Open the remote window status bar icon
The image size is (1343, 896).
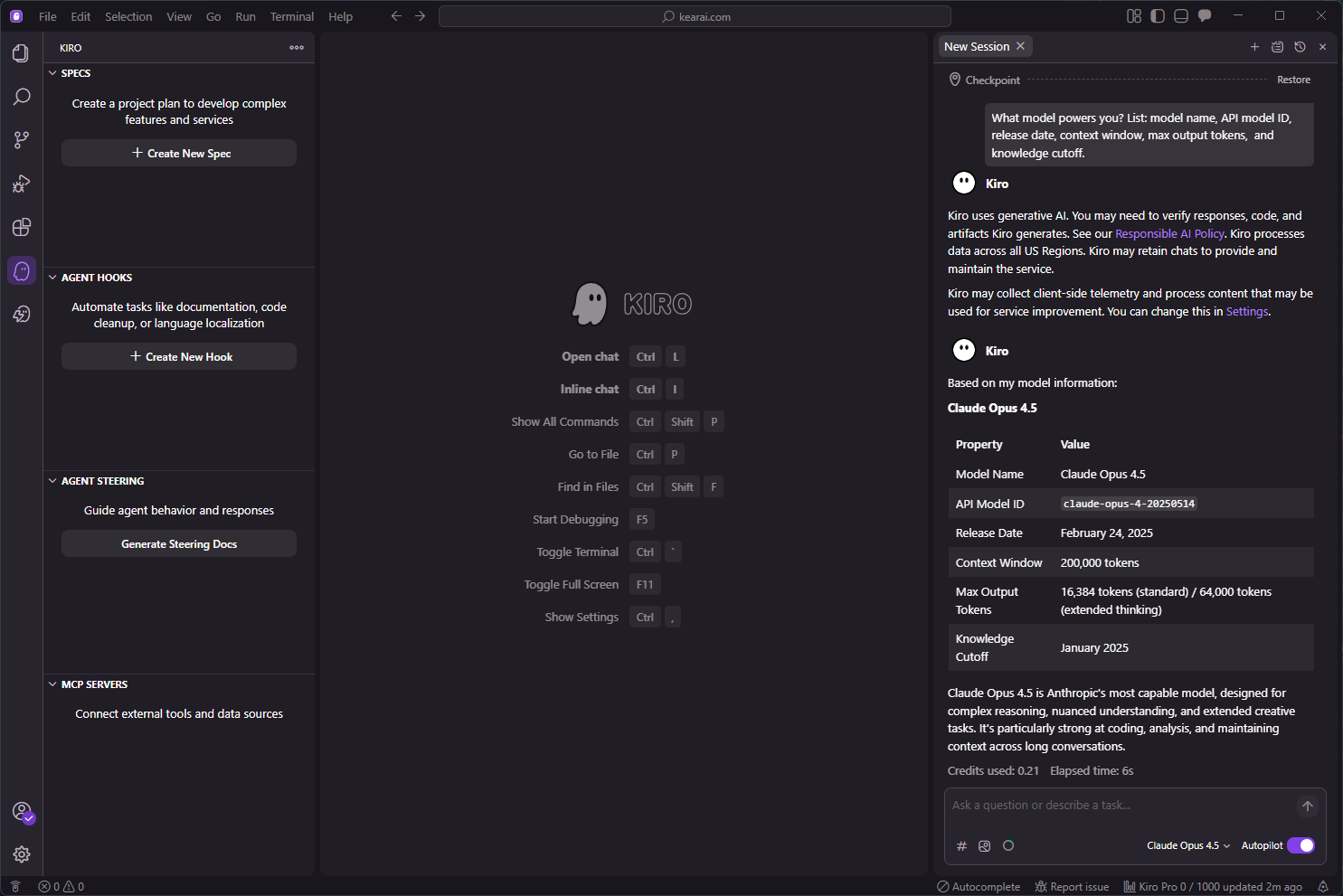click(x=15, y=887)
